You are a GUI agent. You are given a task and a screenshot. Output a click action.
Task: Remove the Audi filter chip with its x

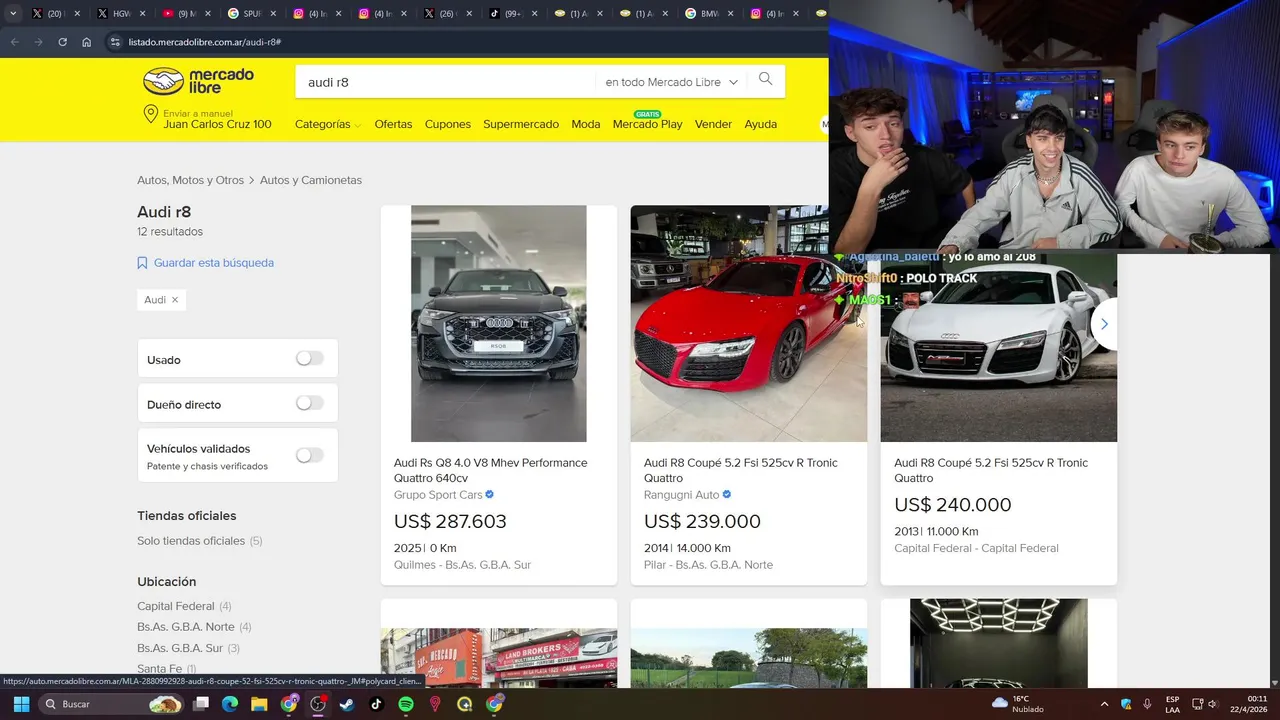[x=175, y=300]
